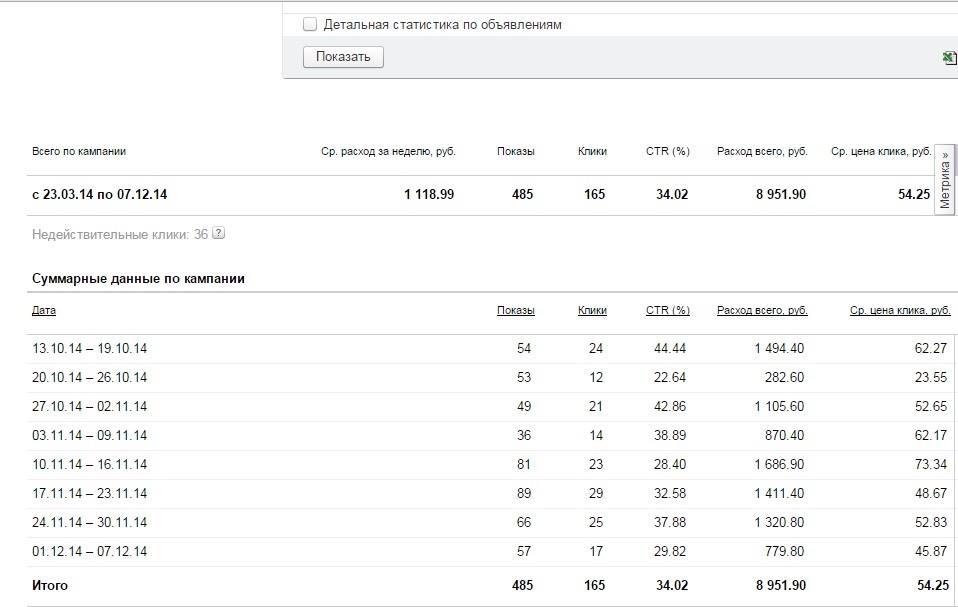Click clicks value 29
The image size is (958, 607).
tap(596, 493)
